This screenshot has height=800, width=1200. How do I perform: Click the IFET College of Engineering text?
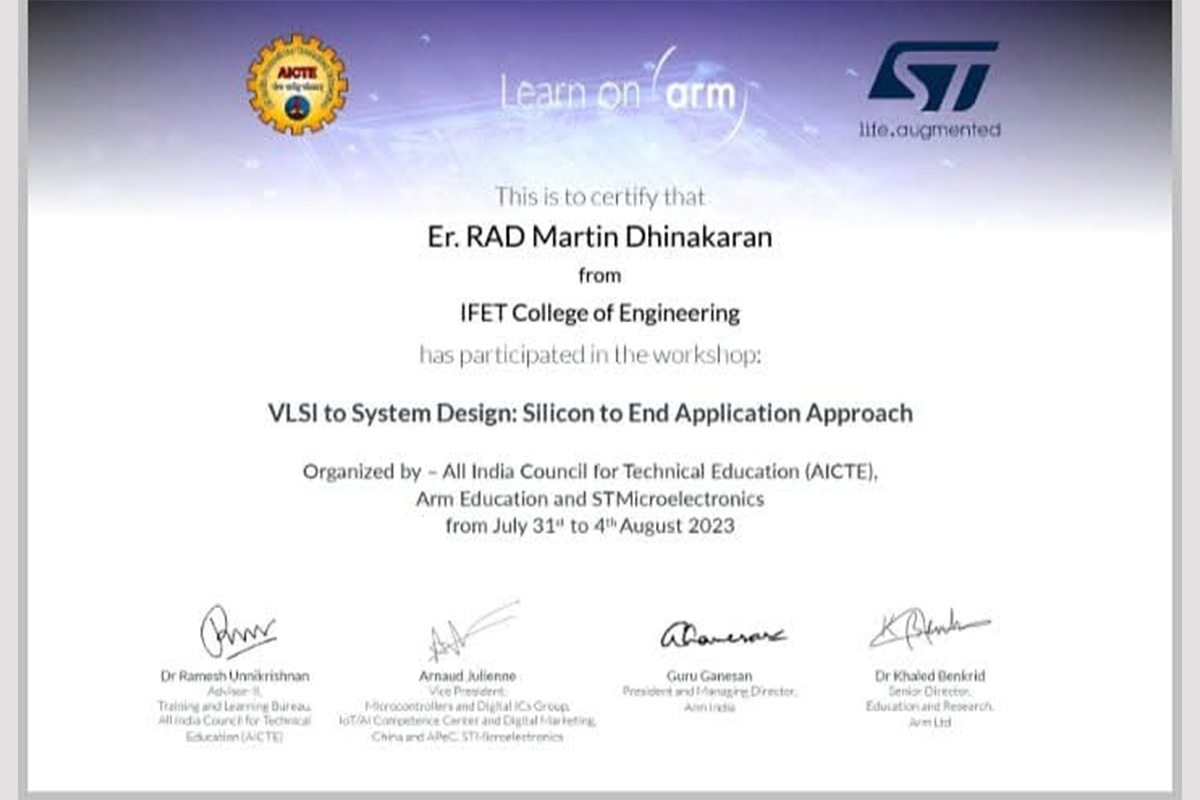pyautogui.click(x=600, y=313)
